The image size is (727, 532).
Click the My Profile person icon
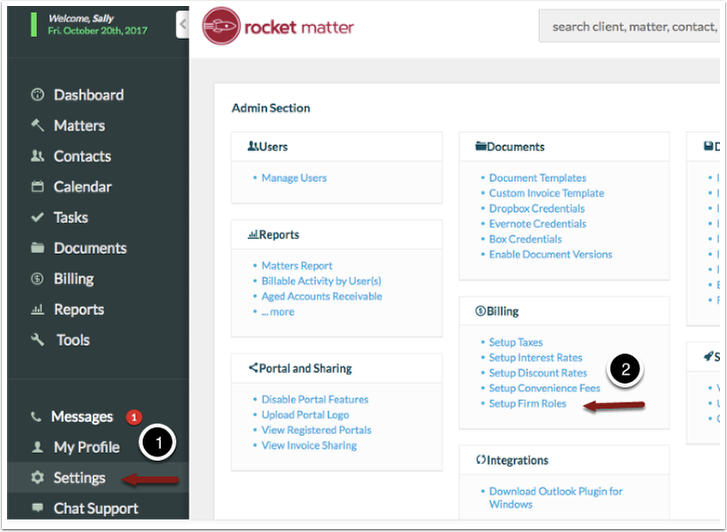(x=37, y=447)
